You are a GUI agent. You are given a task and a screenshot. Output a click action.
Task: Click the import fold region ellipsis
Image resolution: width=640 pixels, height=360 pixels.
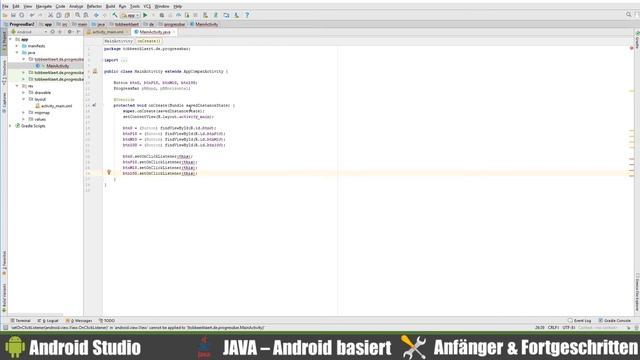point(124,60)
